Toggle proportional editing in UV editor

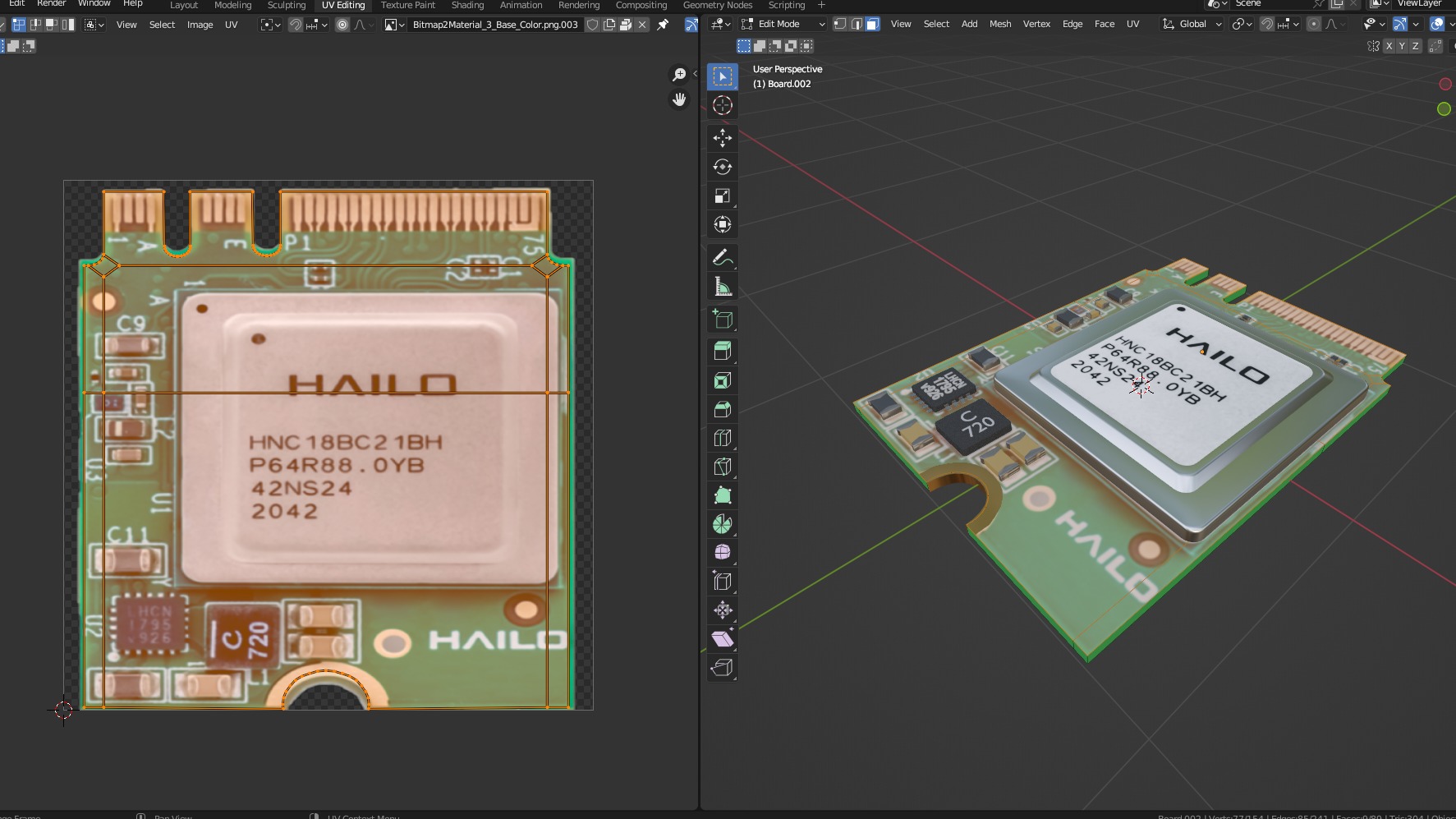tap(342, 25)
